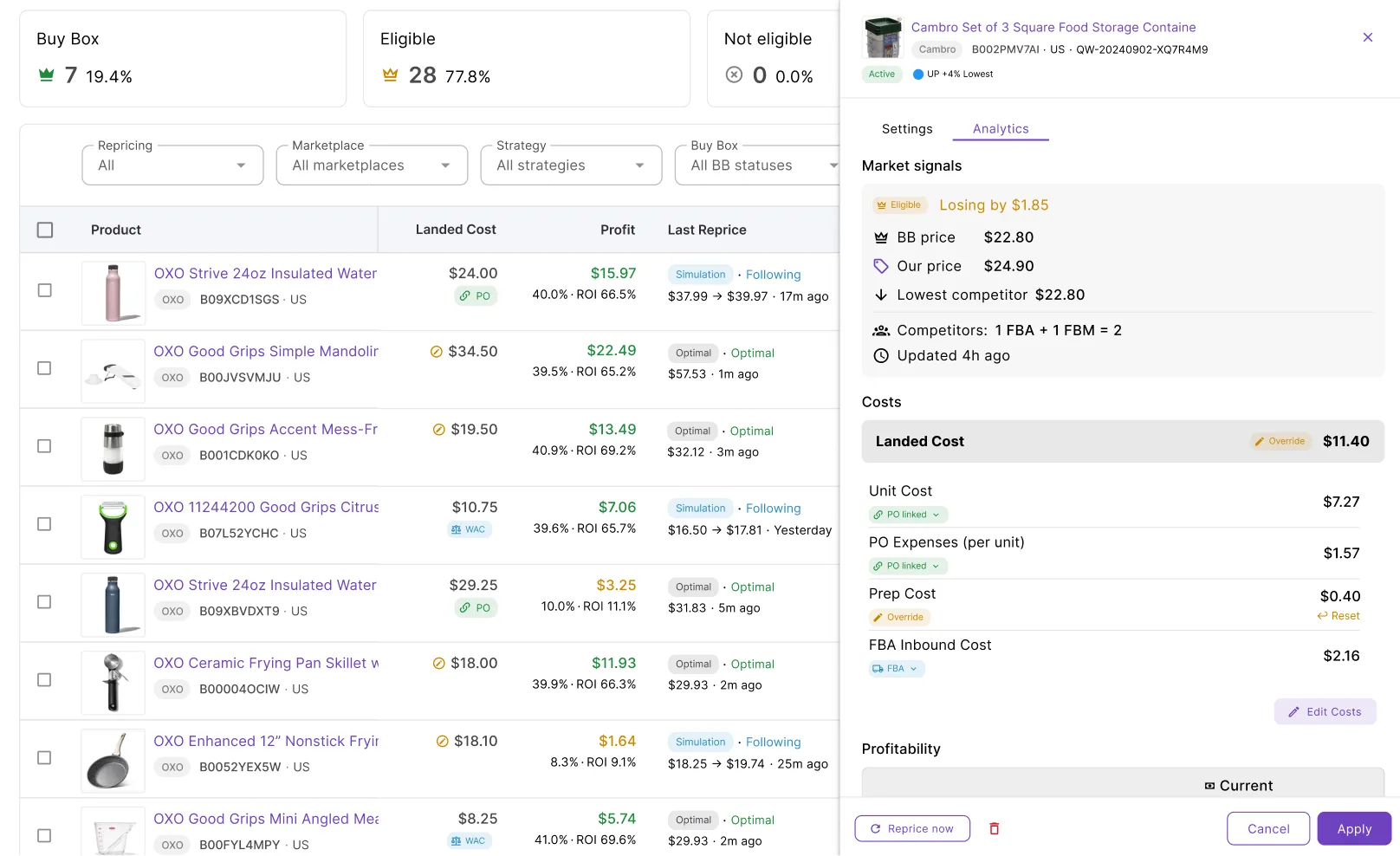Click the Cancel button
1400x856 pixels.
coord(1268,829)
